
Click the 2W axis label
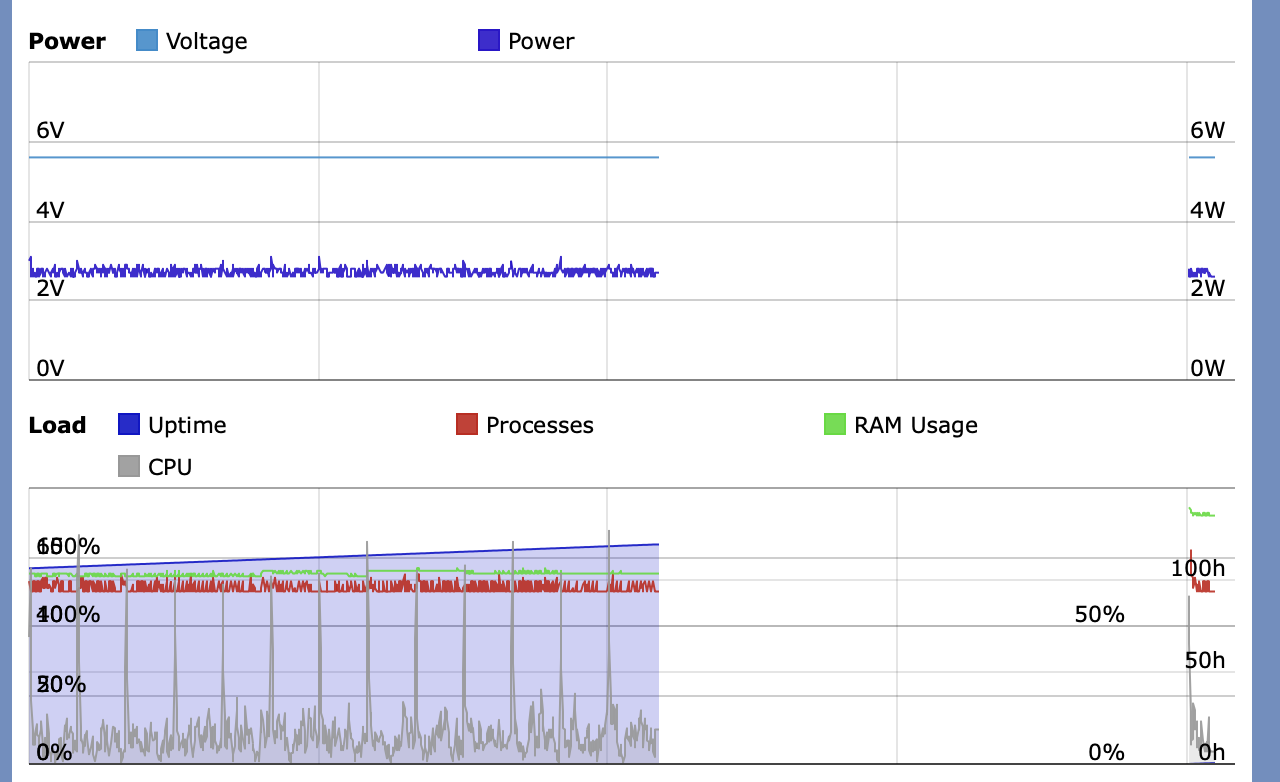[x=1207, y=288]
